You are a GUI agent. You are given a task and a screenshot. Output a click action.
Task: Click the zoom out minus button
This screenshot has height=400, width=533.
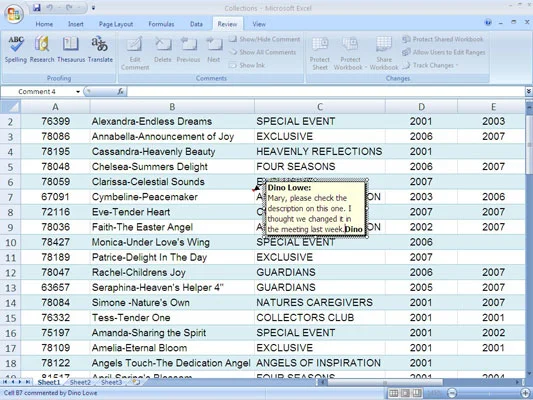tap(452, 393)
